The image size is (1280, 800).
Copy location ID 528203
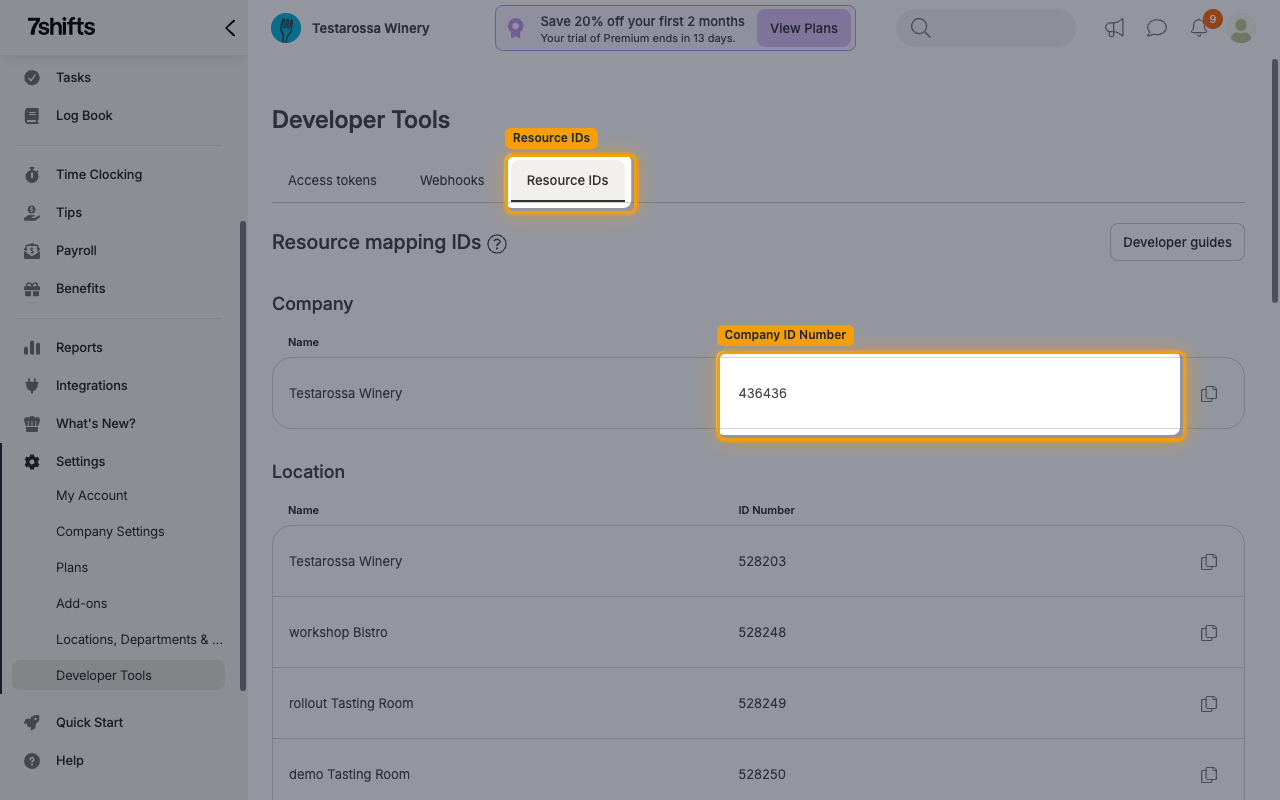pos(1209,561)
